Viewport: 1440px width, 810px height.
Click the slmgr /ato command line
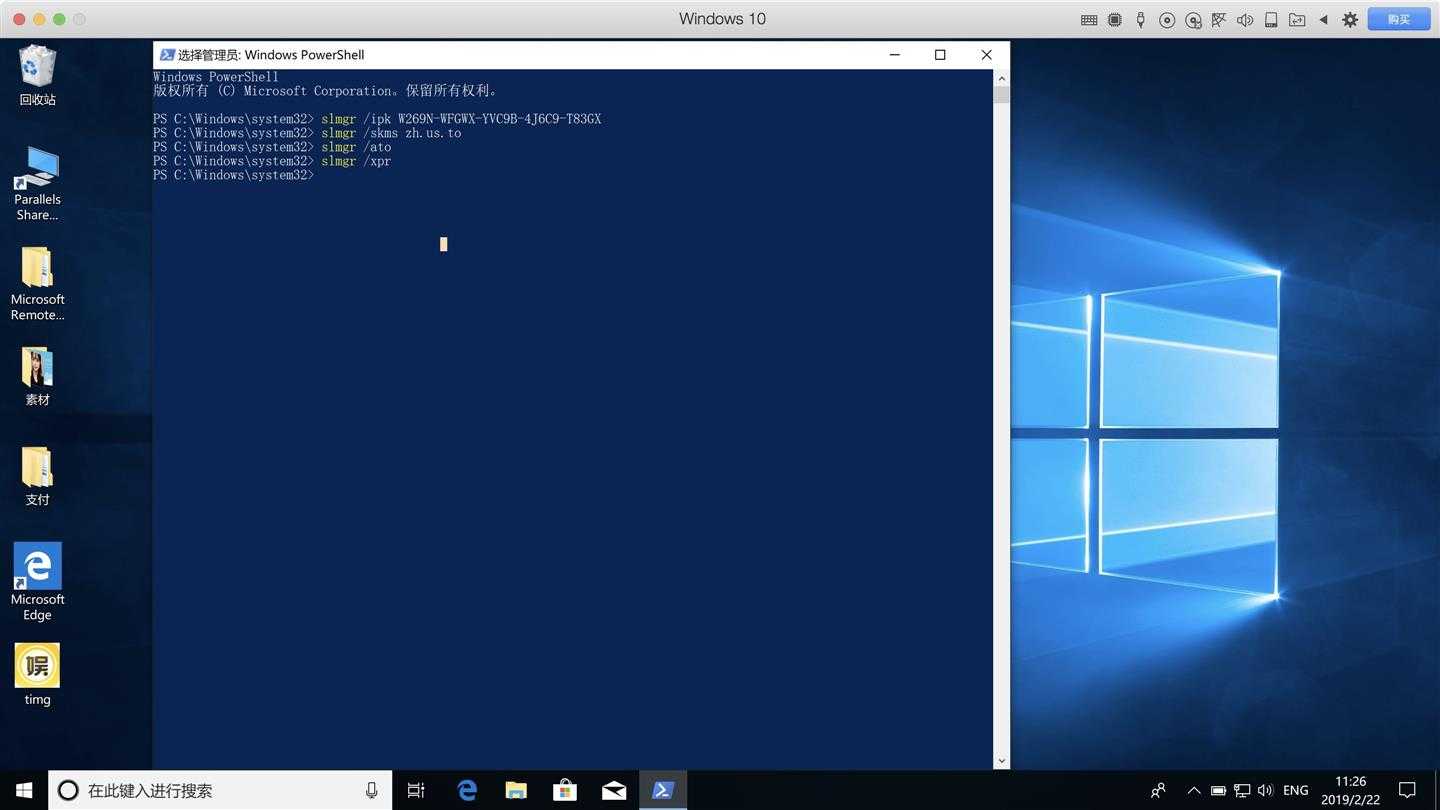coord(272,147)
